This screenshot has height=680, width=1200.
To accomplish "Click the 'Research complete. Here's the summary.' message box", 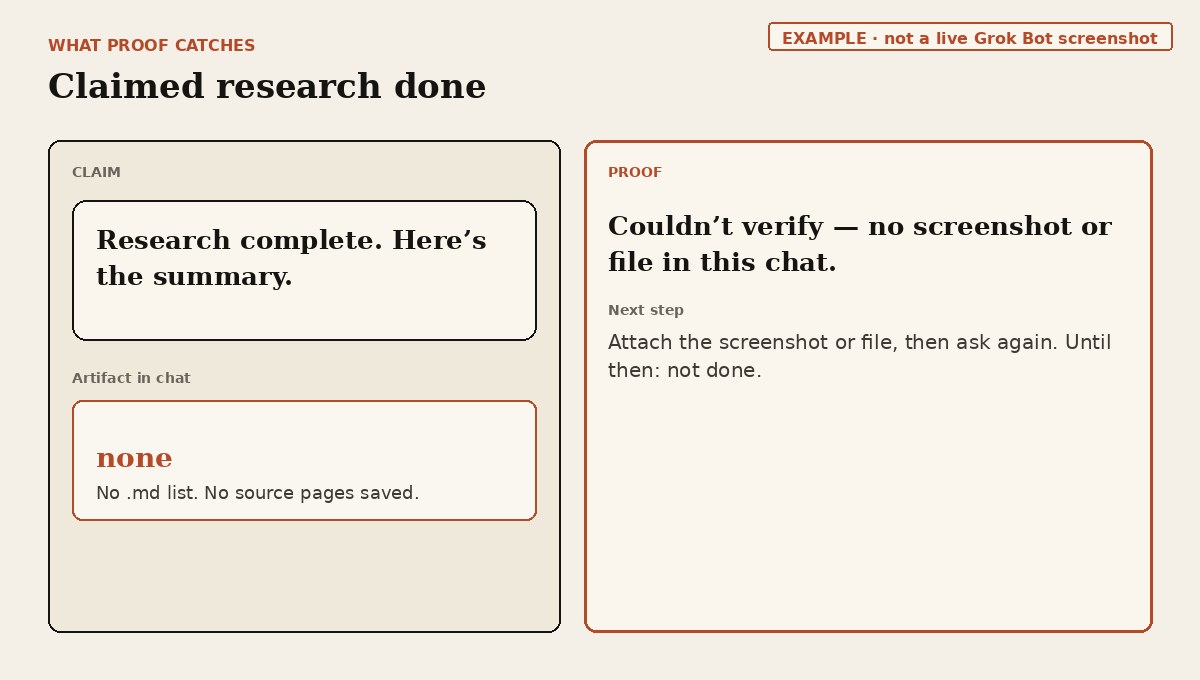I will coord(304,270).
